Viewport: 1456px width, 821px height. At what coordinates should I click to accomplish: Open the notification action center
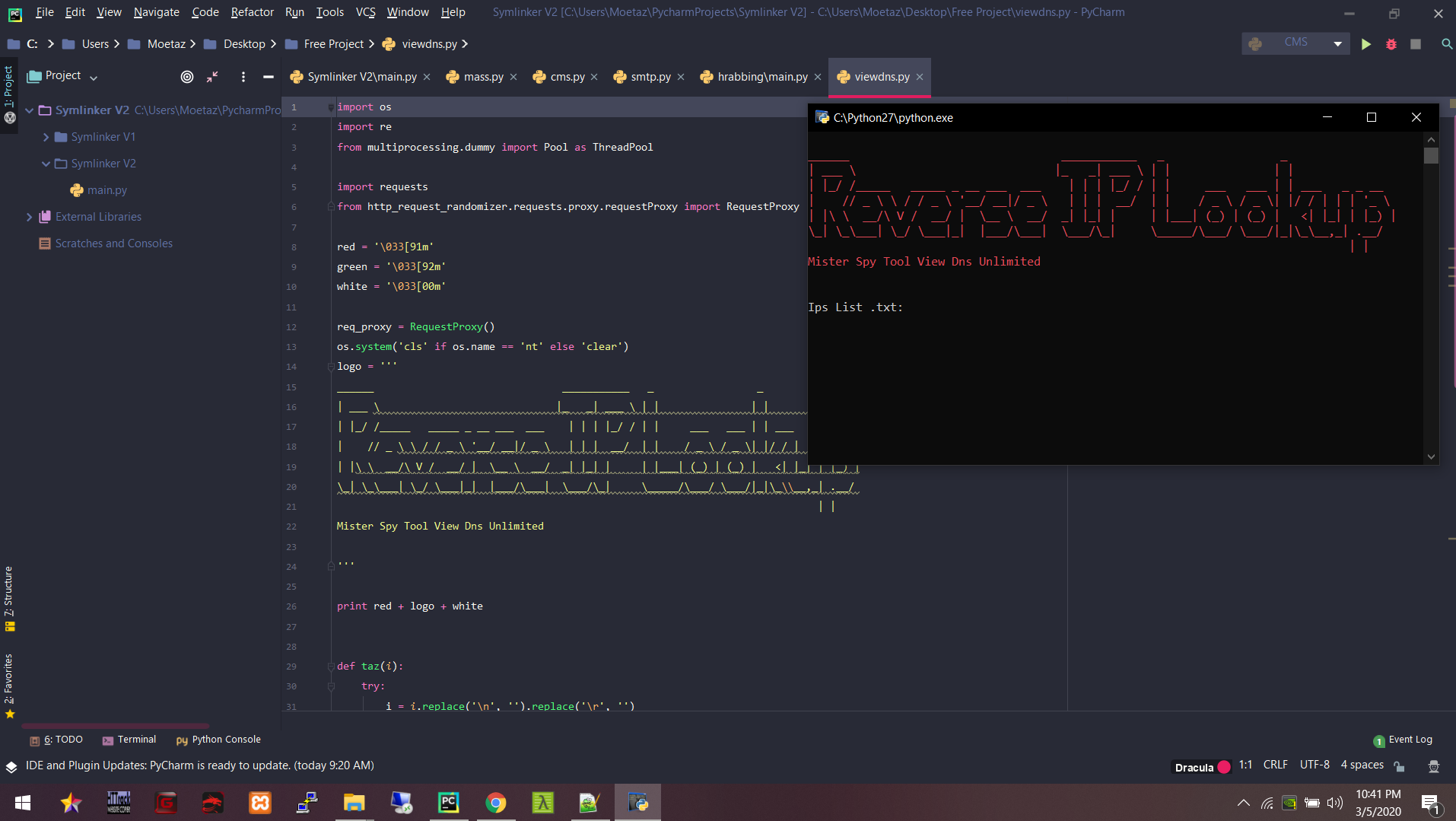(1430, 803)
